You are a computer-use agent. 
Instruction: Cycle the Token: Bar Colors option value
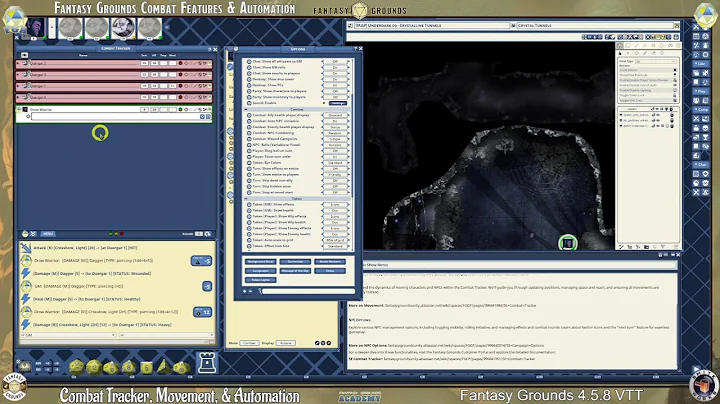[335, 163]
